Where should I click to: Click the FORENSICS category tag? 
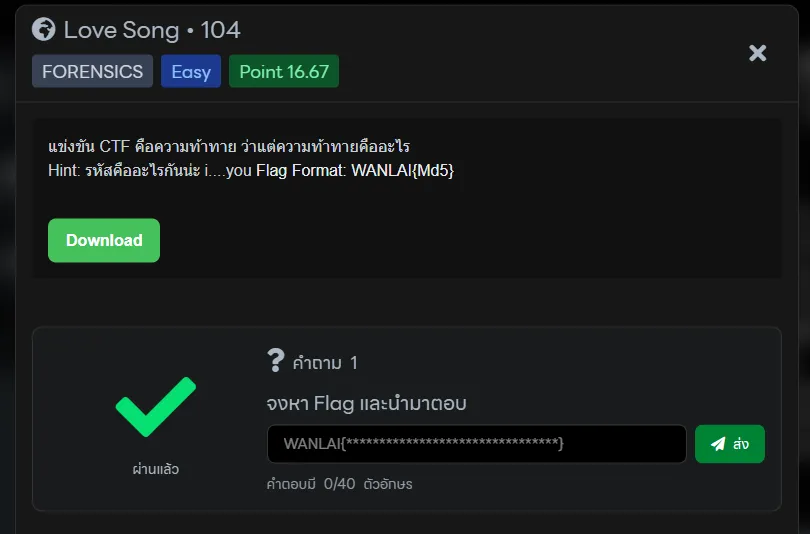tap(92, 72)
